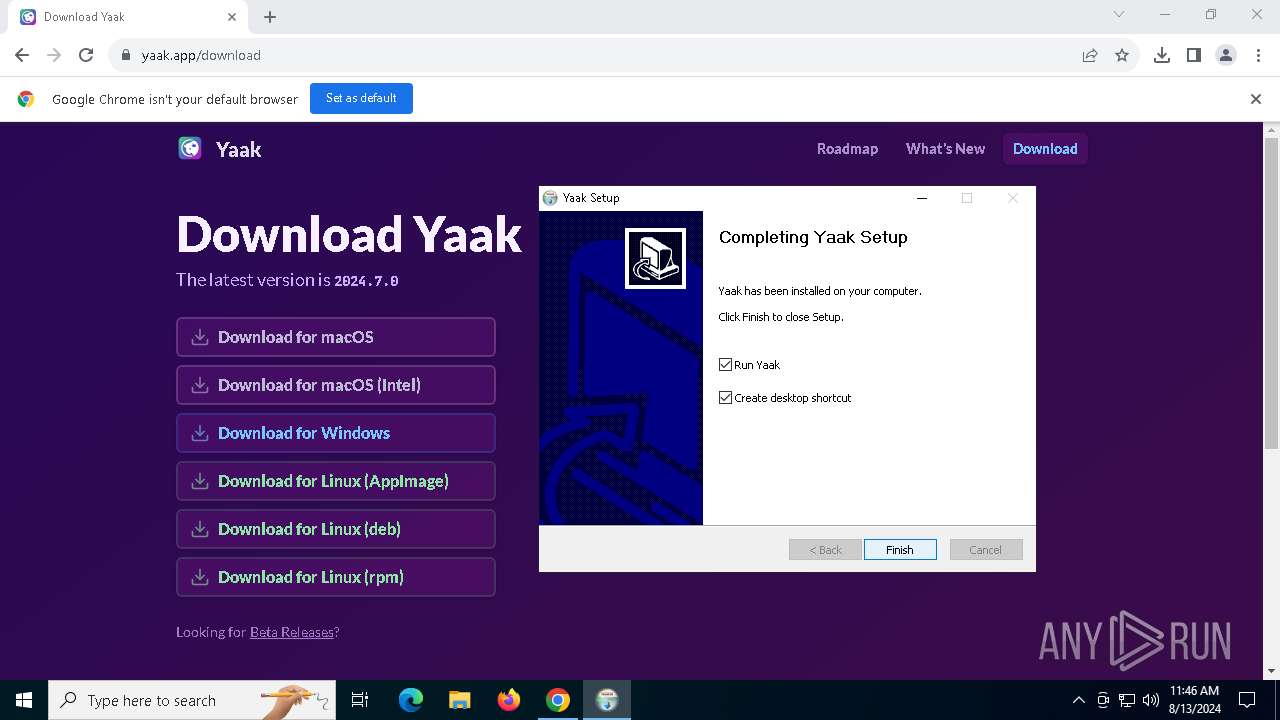The image size is (1280, 720).
Task: Open Task View on the taskbar
Action: click(x=360, y=700)
